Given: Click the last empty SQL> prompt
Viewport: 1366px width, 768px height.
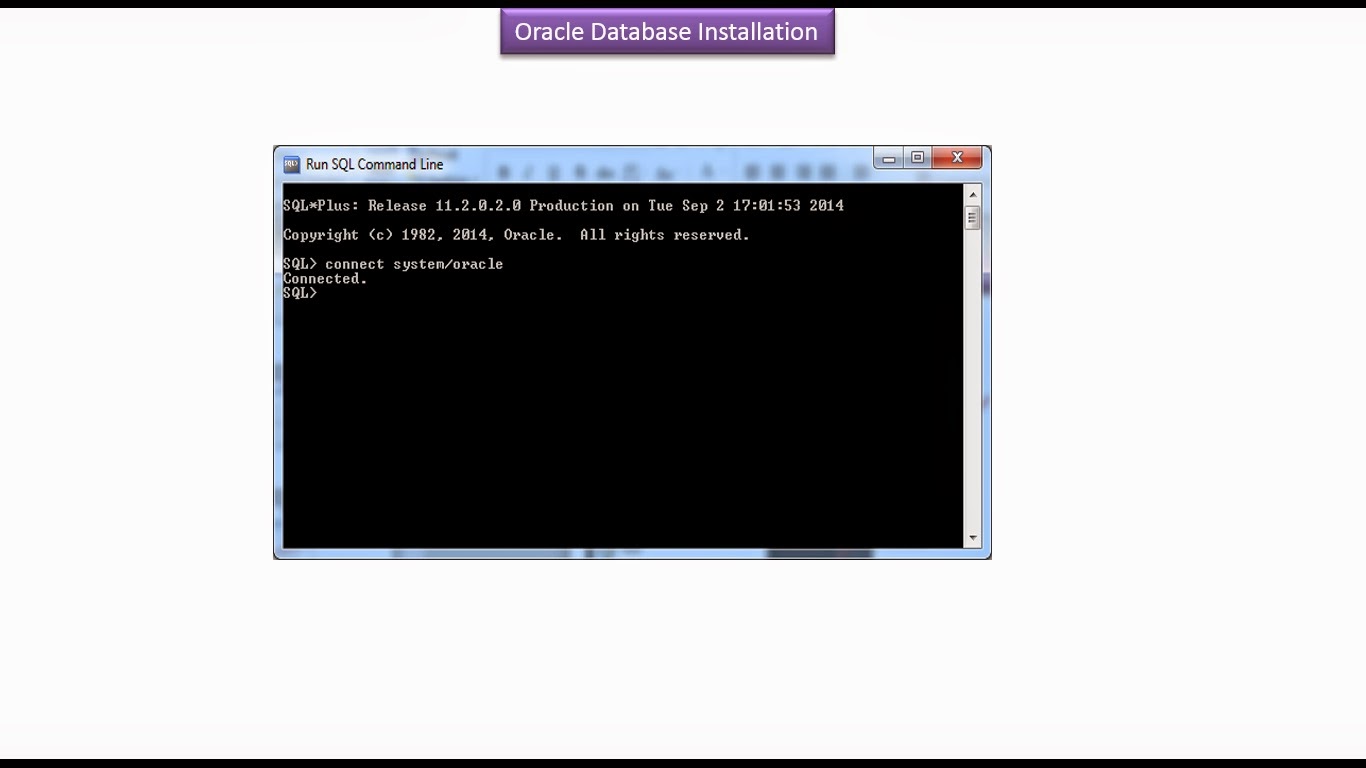Looking at the screenshot, I should pyautogui.click(x=300, y=293).
